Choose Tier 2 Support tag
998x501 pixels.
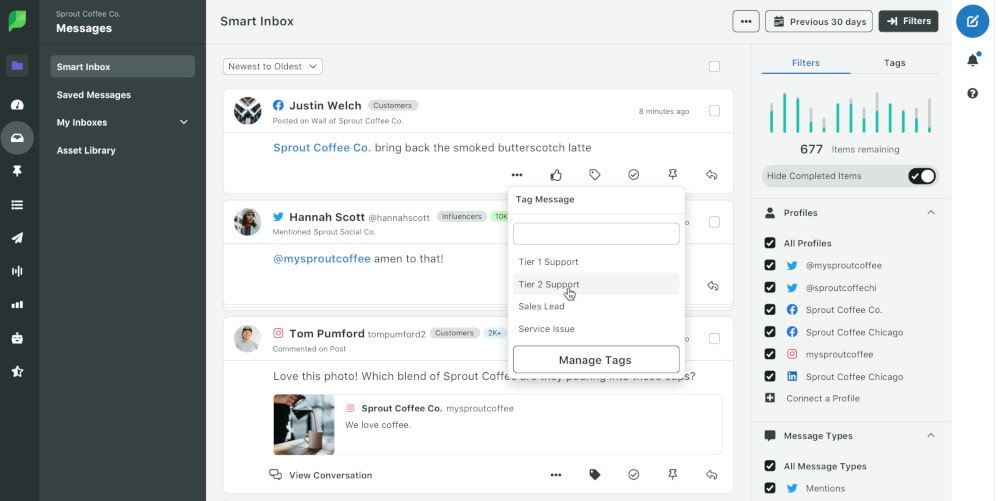click(596, 284)
